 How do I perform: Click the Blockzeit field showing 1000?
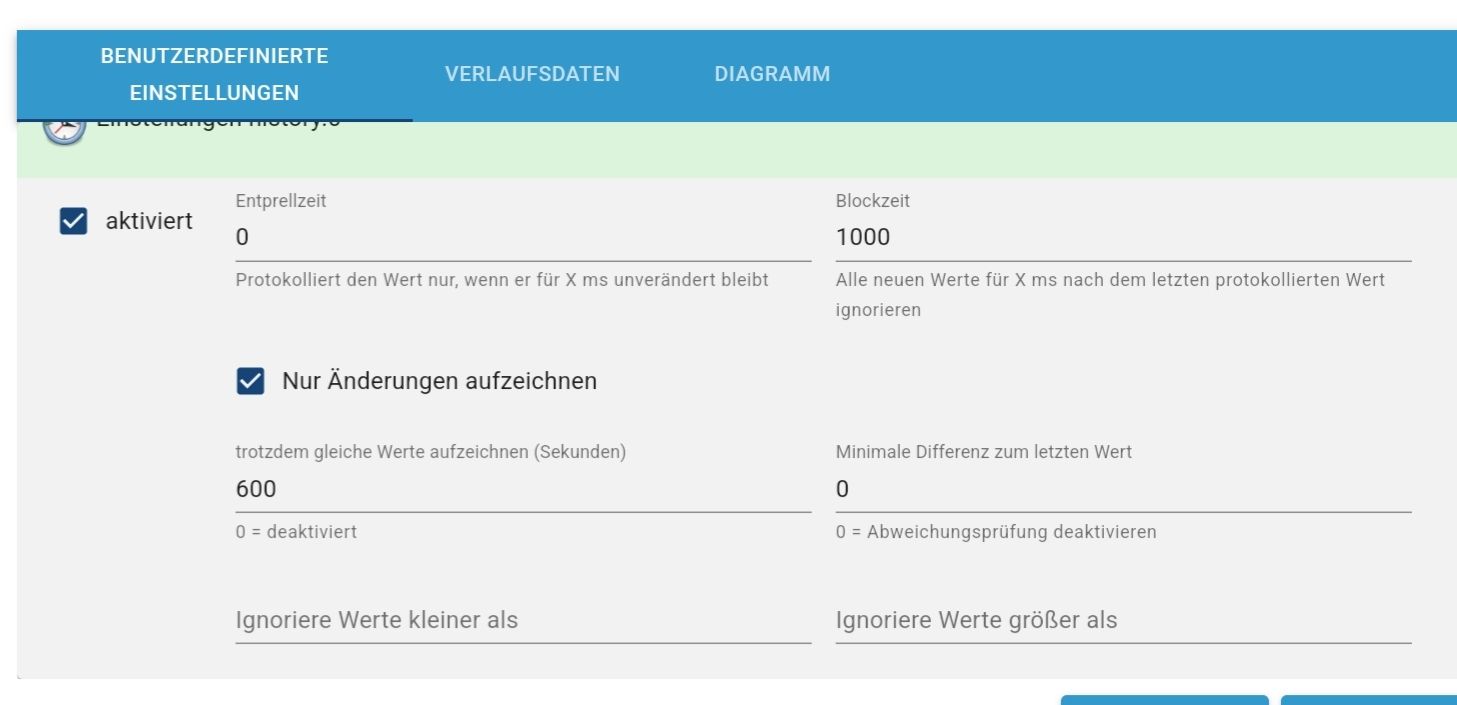tap(1123, 237)
